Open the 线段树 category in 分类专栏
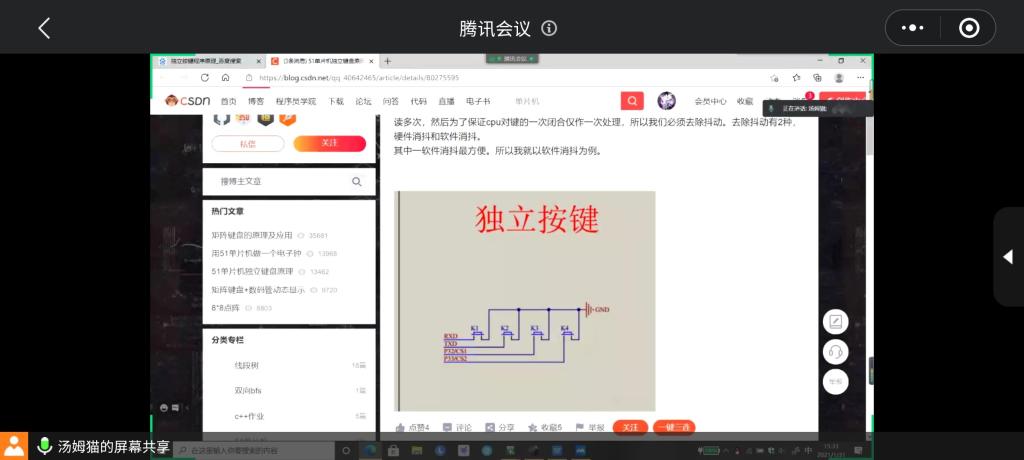 click(247, 365)
